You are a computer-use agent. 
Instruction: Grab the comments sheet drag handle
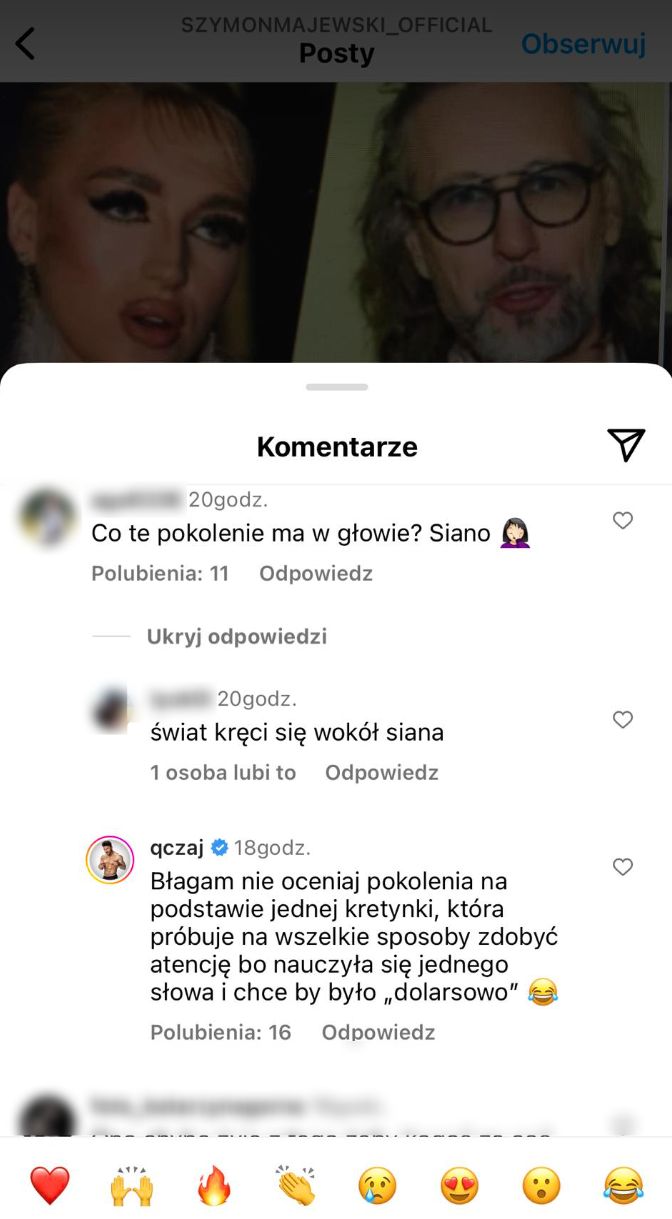(x=337, y=387)
